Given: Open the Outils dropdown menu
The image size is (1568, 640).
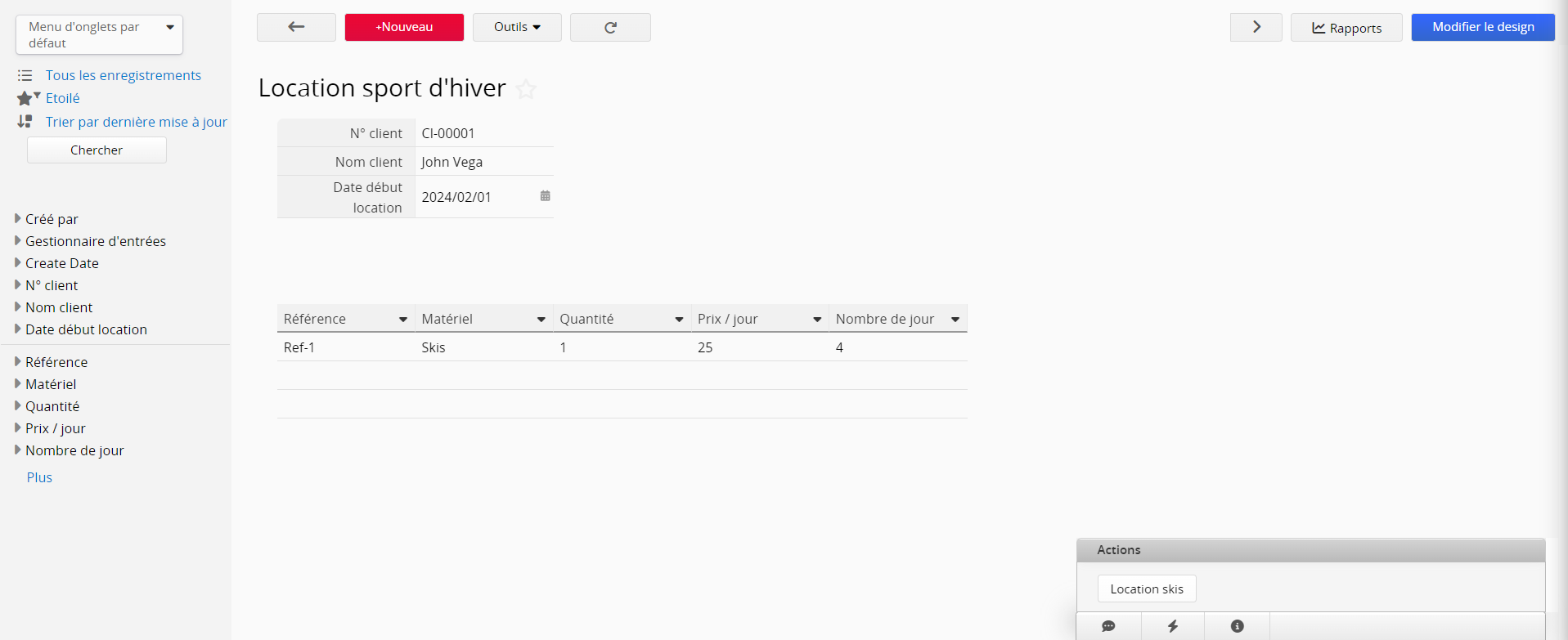Looking at the screenshot, I should click(517, 27).
